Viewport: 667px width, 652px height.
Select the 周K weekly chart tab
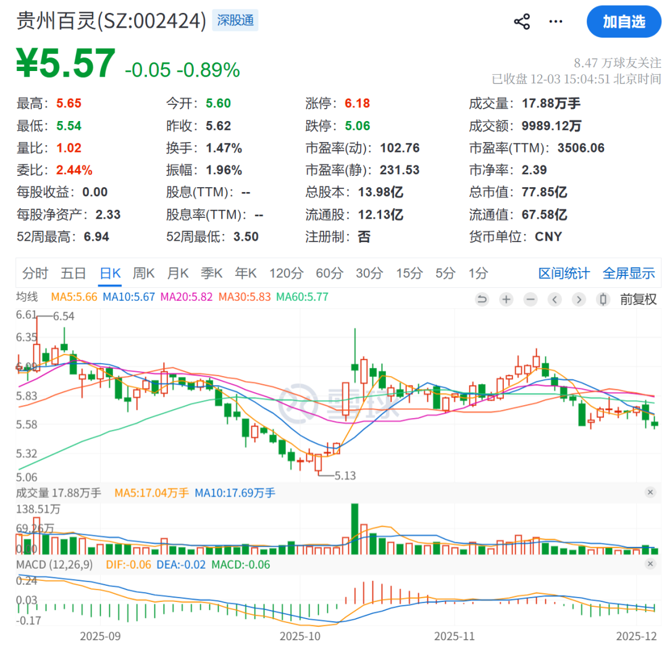coord(144,273)
